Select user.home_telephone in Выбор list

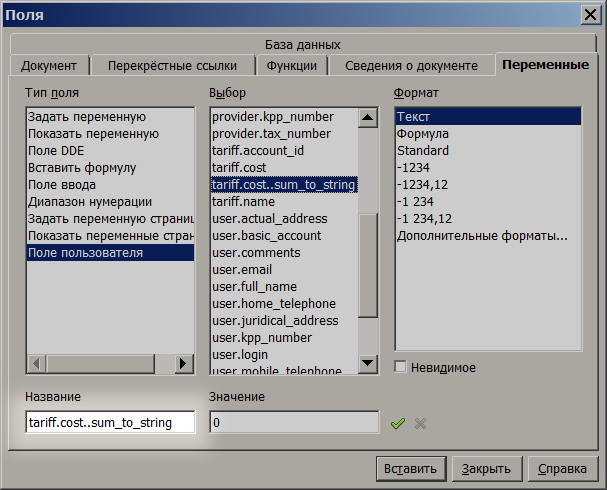(x=285, y=304)
